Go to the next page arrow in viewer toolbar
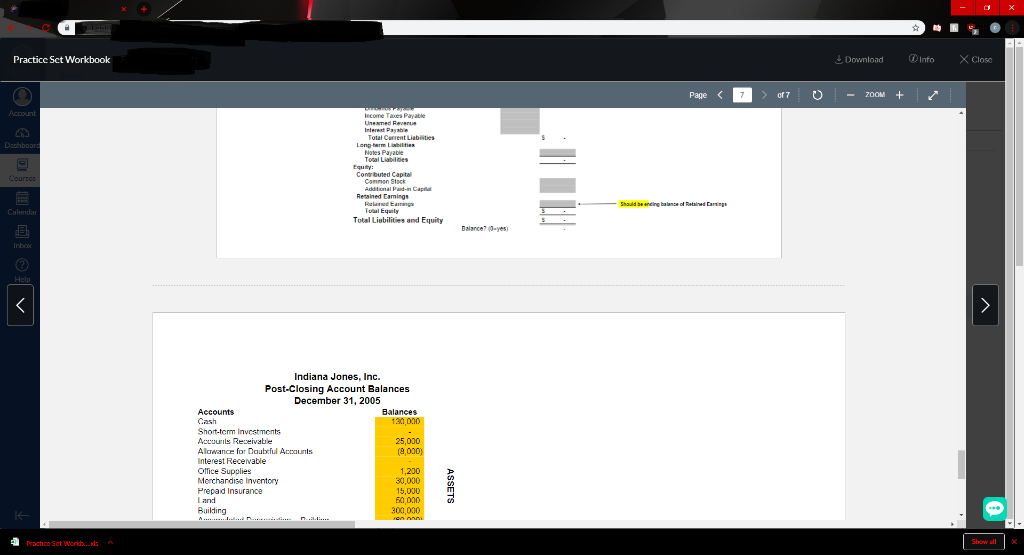 pyautogui.click(x=764, y=95)
